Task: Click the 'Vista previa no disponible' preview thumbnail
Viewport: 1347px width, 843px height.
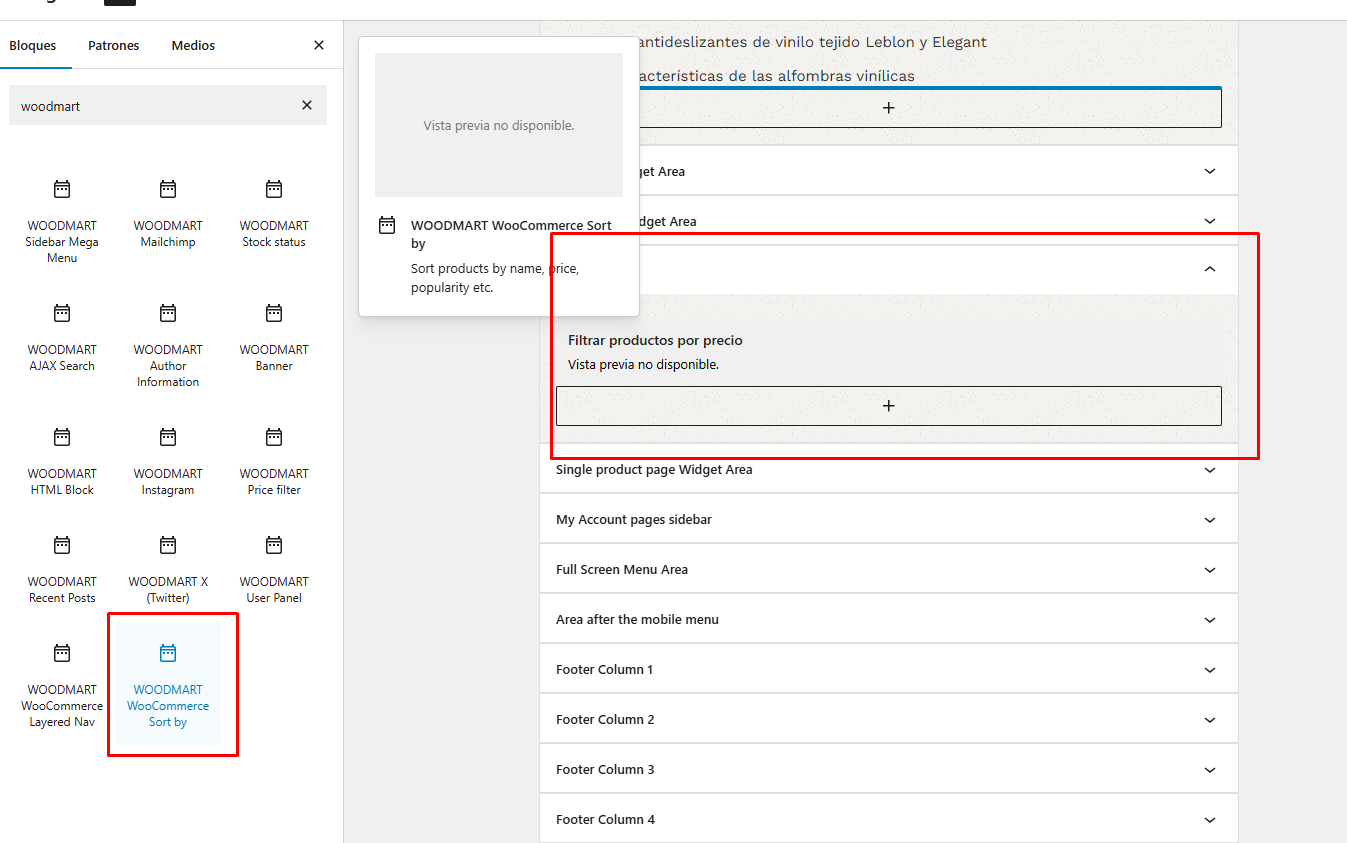Action: tap(499, 125)
